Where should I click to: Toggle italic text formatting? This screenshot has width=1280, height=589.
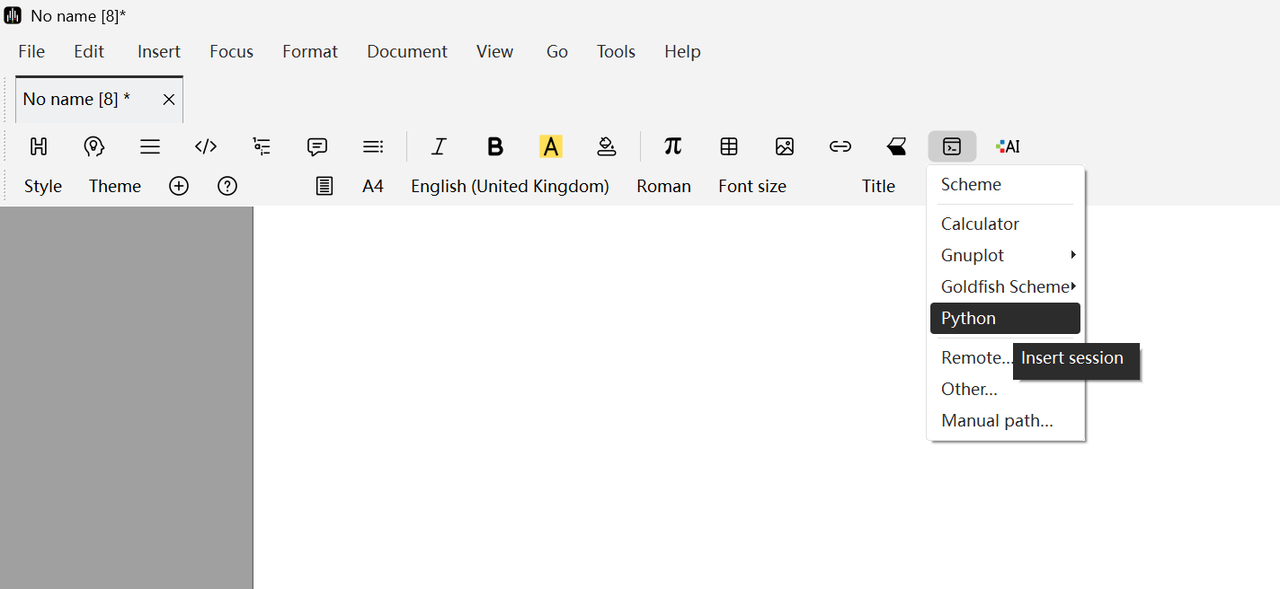click(438, 147)
